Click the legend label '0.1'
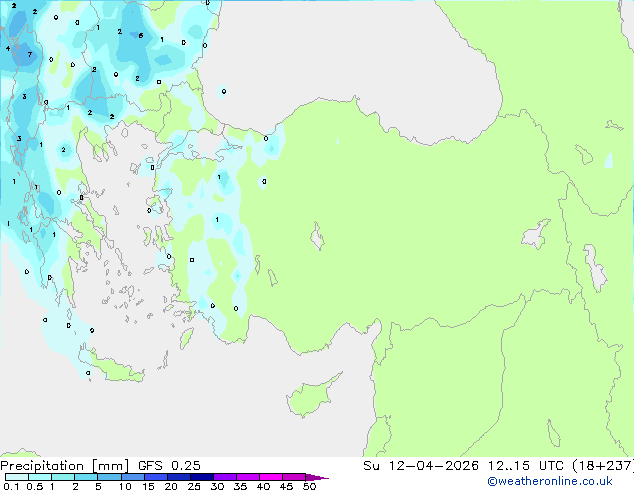634x490 pixels. pyautogui.click(x=11, y=486)
